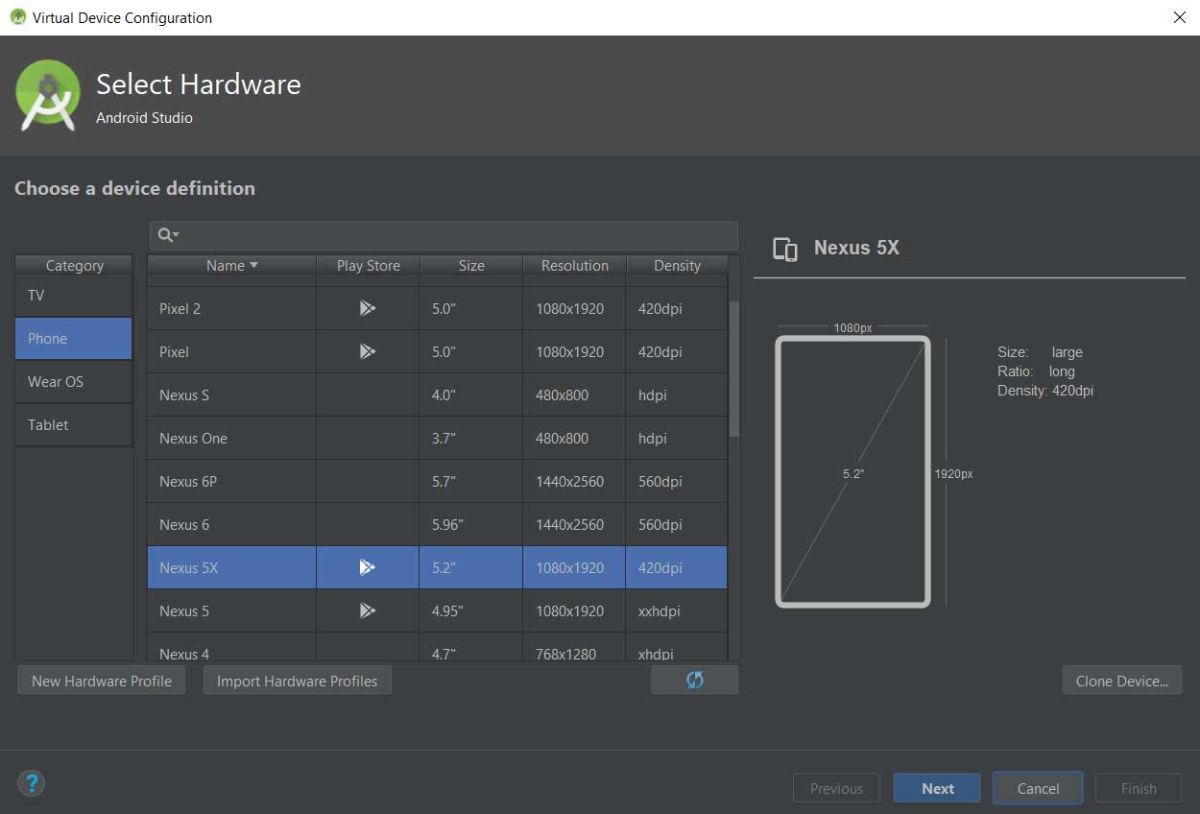Sort by the Size column header
1200x814 pixels.
(x=471, y=265)
